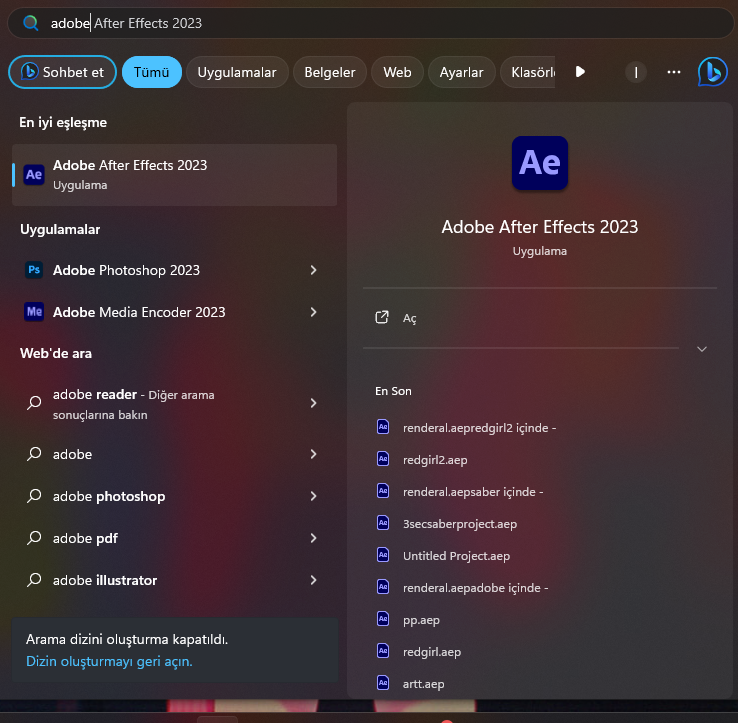Click the Media Encoder Me icon
This screenshot has width=738, height=723.
pos(34,312)
